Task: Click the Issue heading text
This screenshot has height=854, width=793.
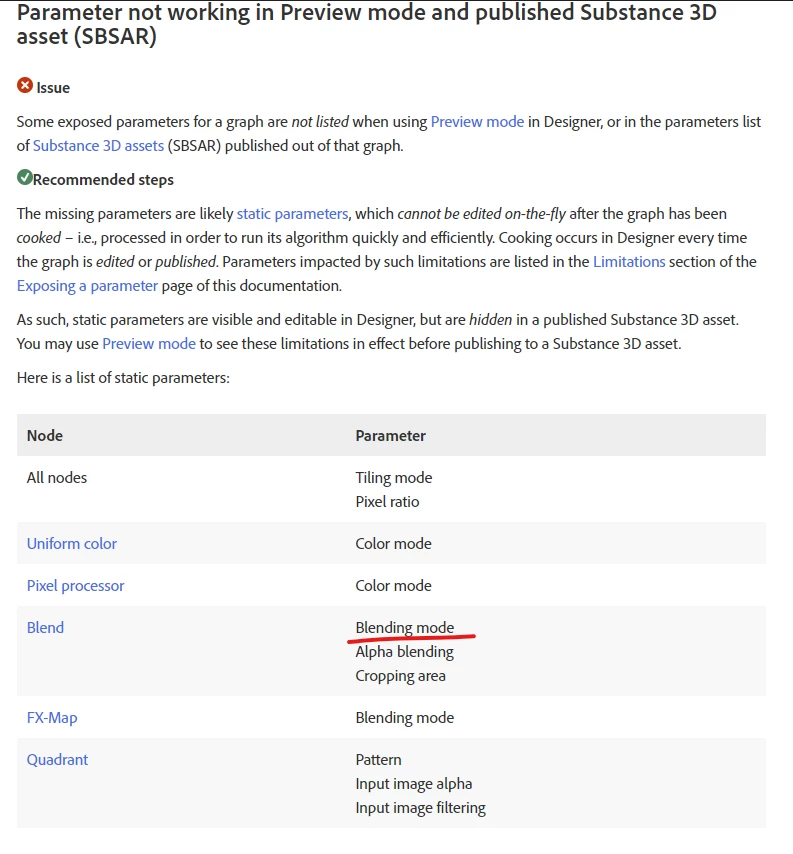Action: [53, 88]
